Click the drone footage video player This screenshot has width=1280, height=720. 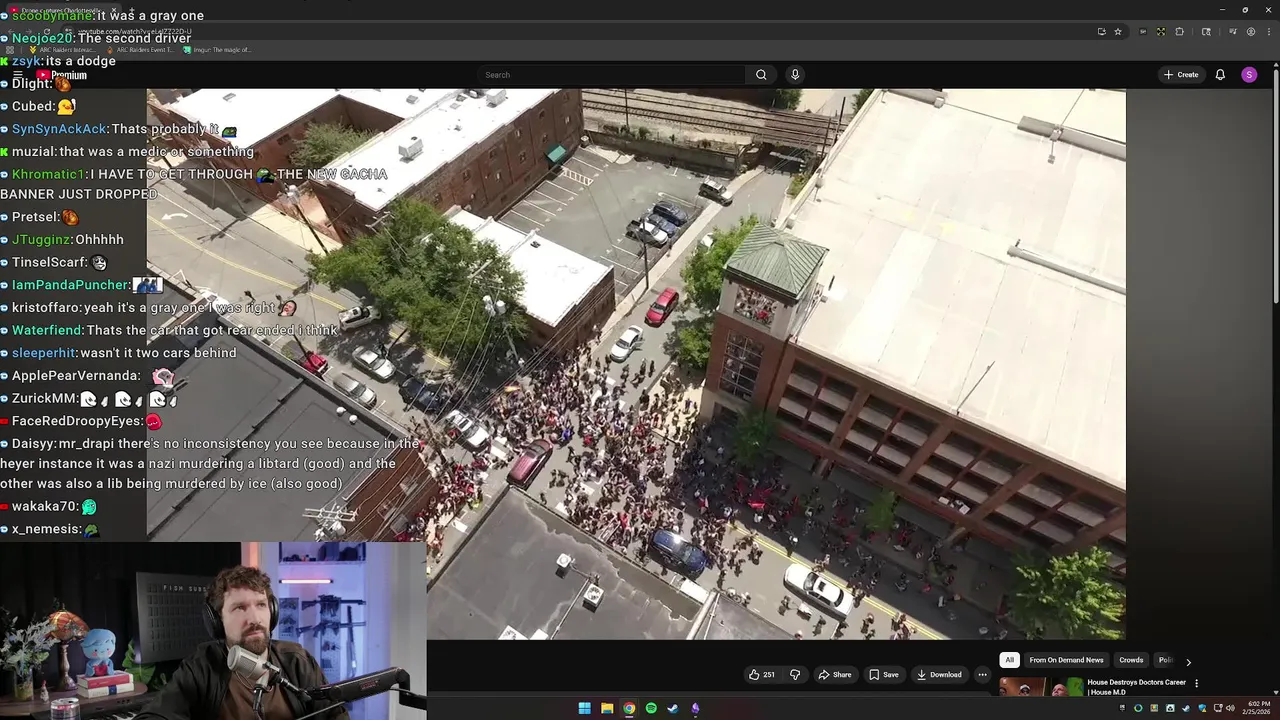(636, 364)
